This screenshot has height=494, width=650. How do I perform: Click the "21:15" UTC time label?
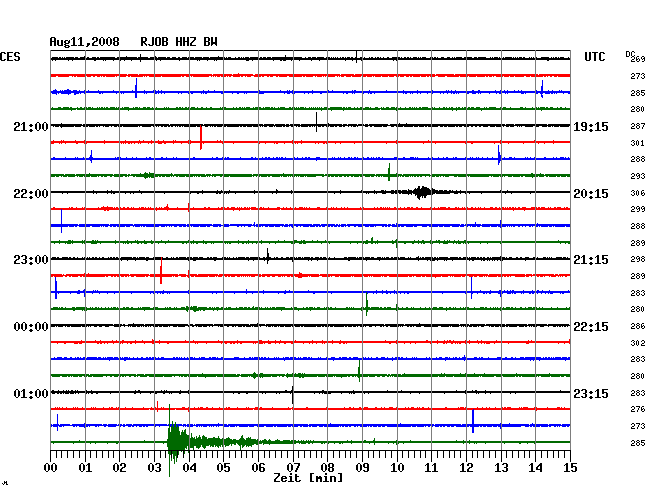coord(591,260)
